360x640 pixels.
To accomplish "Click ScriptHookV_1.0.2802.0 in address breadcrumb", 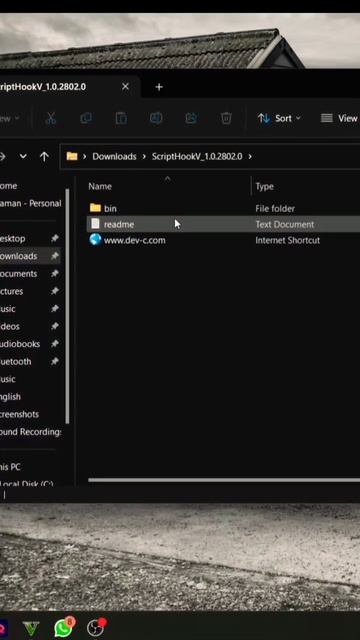I will [x=197, y=156].
